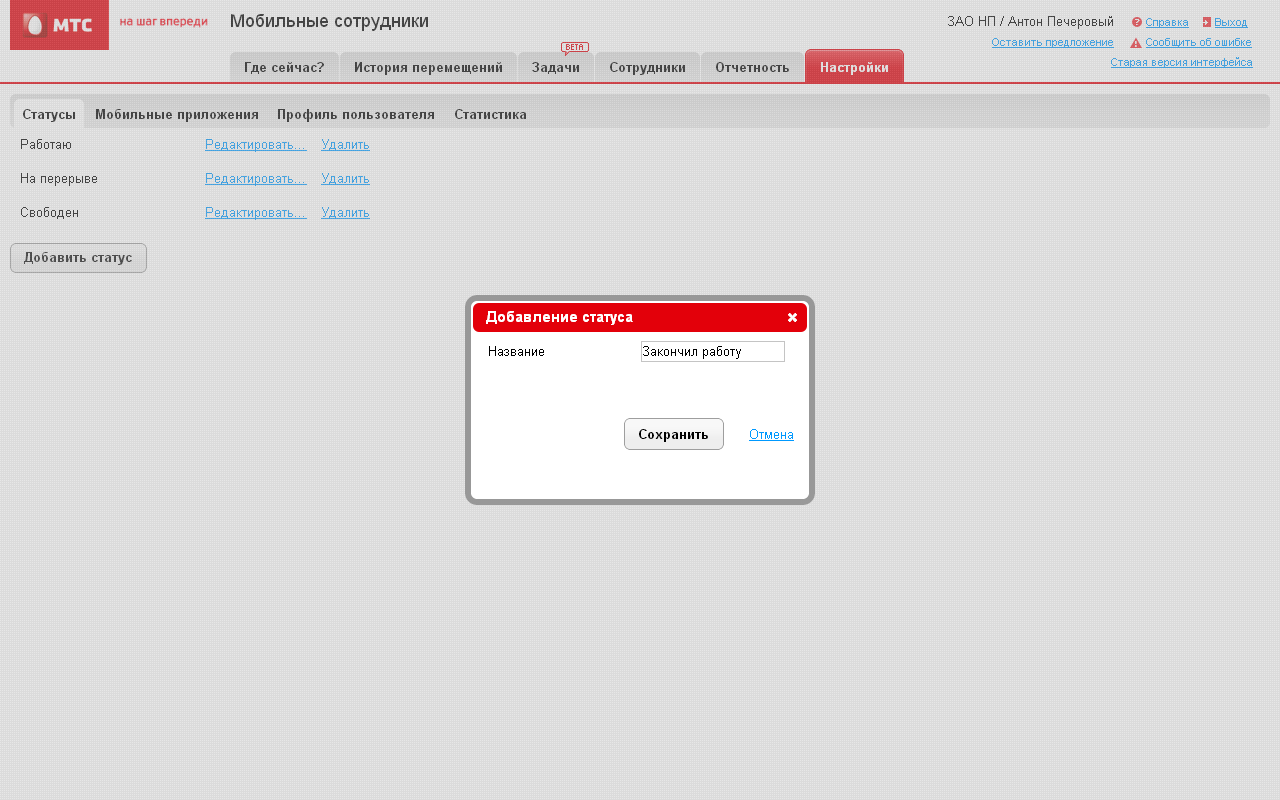1280x800 pixels.
Task: Edit the Работаю status
Action: click(255, 145)
